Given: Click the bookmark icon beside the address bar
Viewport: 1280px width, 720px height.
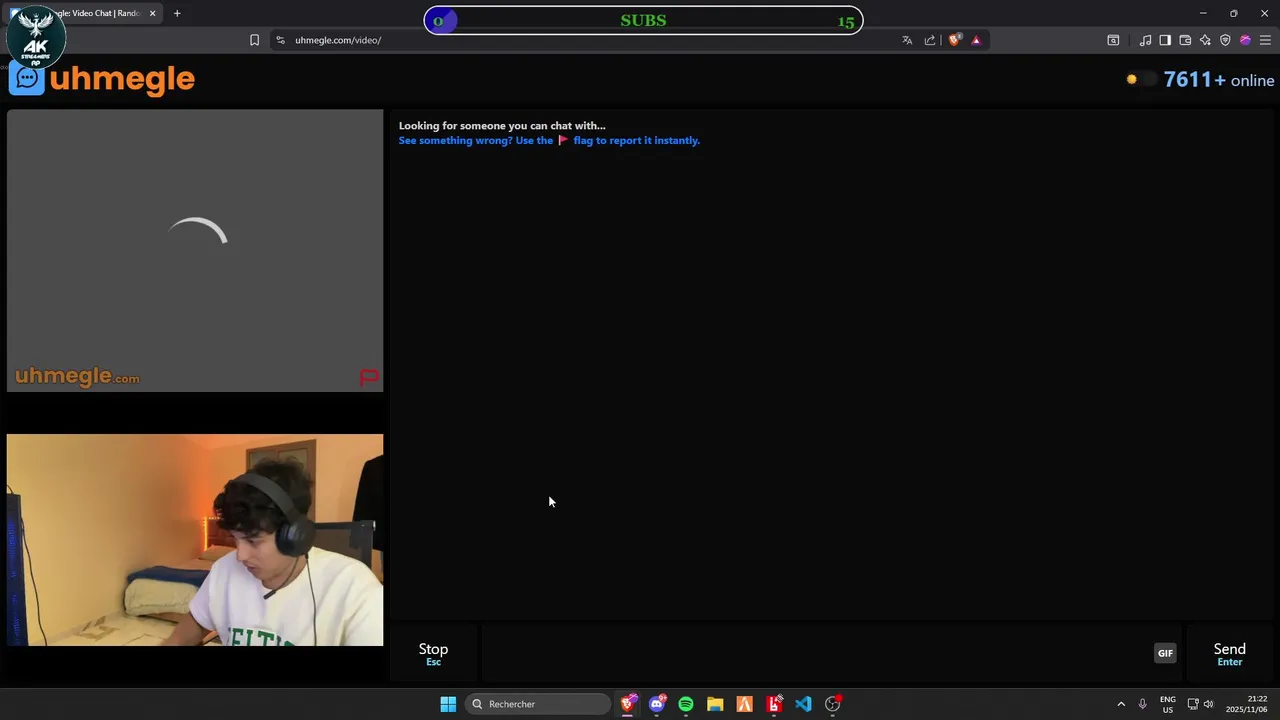Looking at the screenshot, I should pos(254,40).
